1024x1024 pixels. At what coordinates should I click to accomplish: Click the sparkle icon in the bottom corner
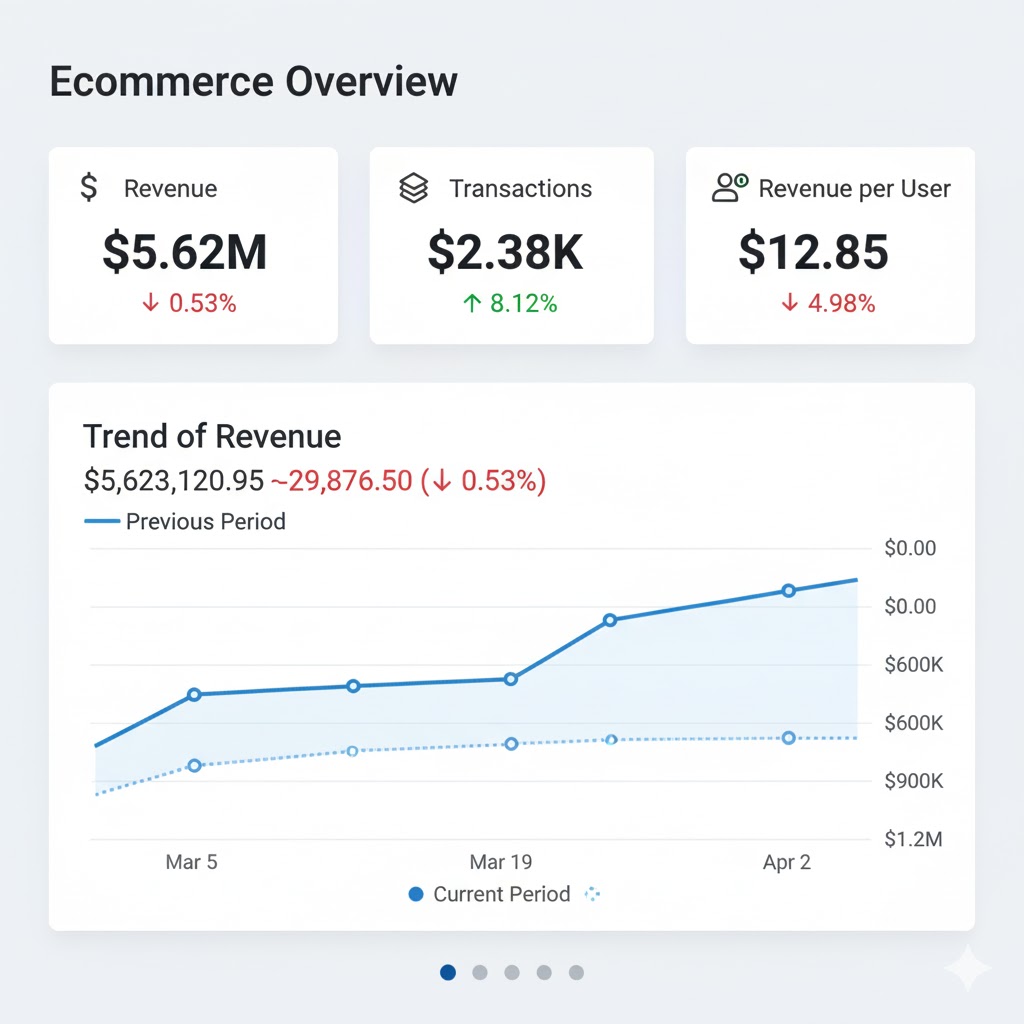pos(967,967)
